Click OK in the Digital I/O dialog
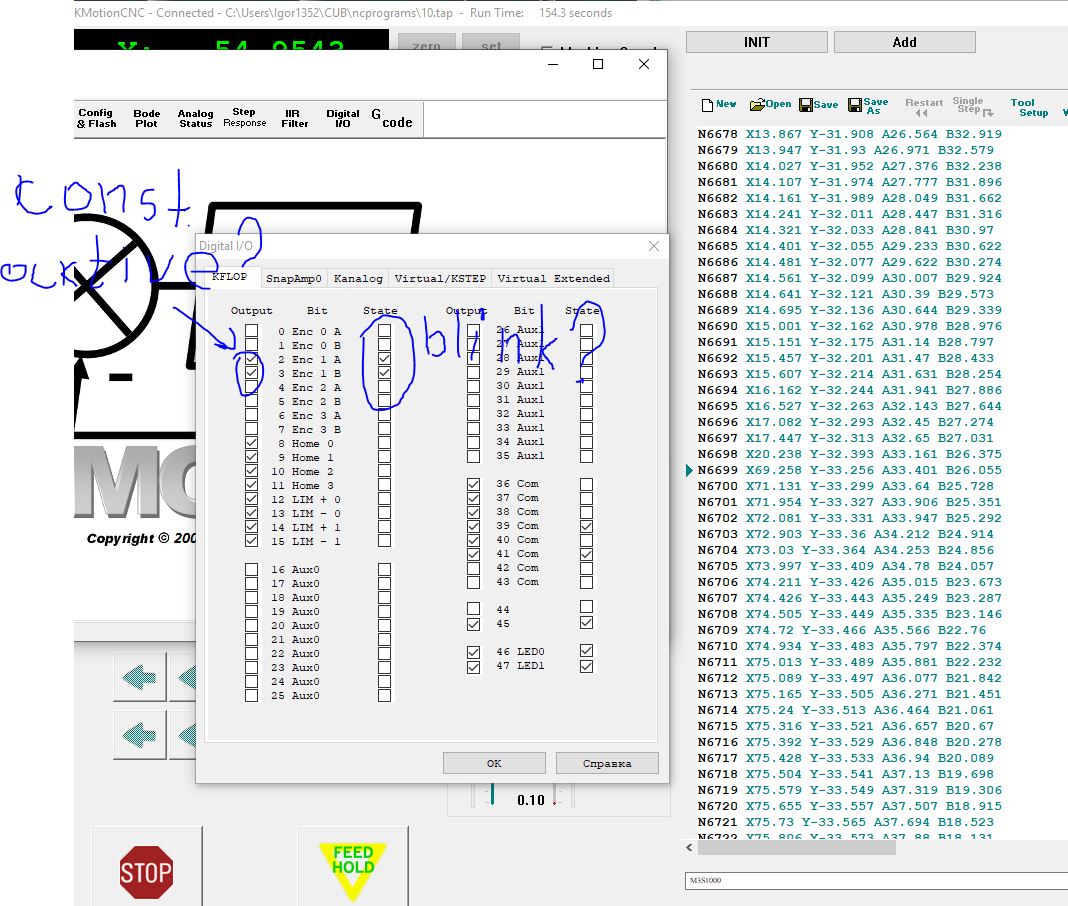The image size is (1068, 906). (x=494, y=763)
